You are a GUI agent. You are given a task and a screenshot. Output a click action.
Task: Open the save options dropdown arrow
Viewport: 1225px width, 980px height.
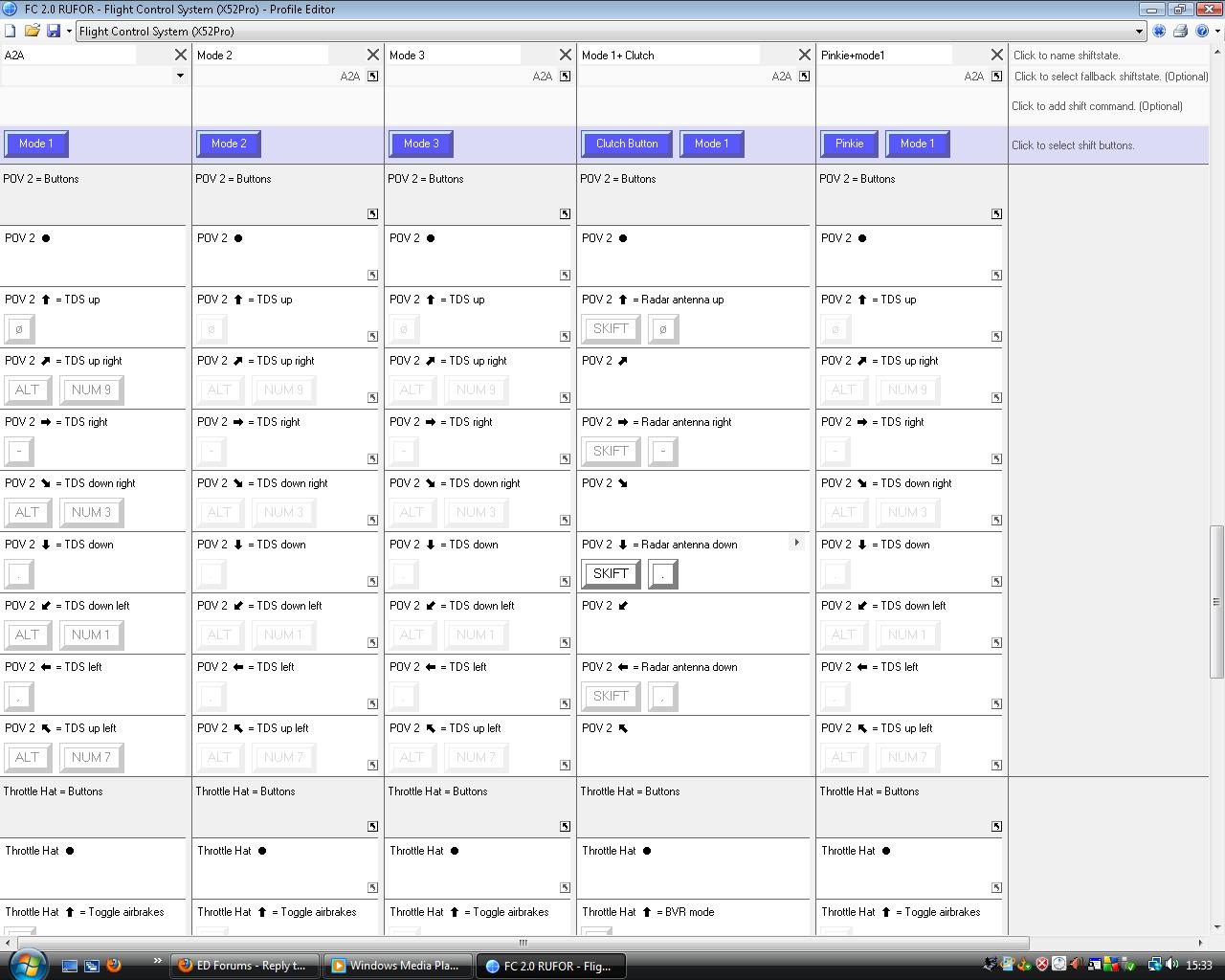pyautogui.click(x=69, y=31)
